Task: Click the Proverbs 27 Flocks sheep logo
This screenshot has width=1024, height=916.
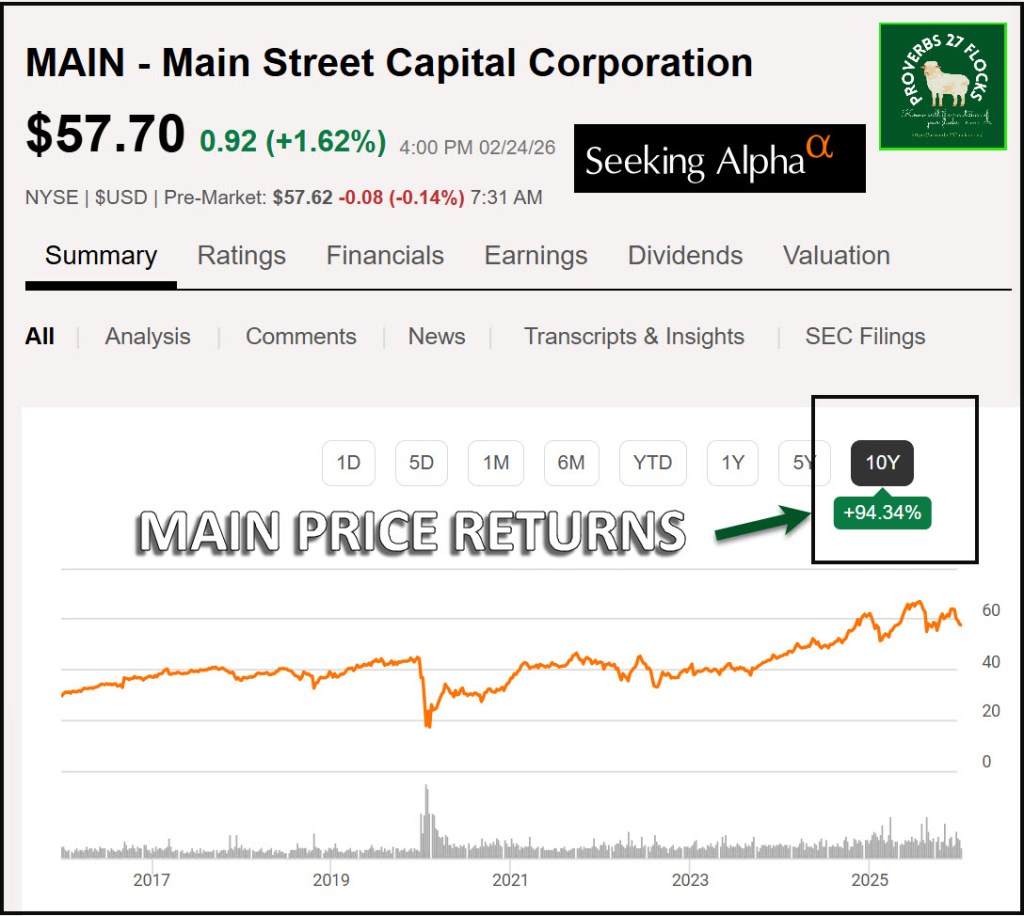Action: pos(942,86)
